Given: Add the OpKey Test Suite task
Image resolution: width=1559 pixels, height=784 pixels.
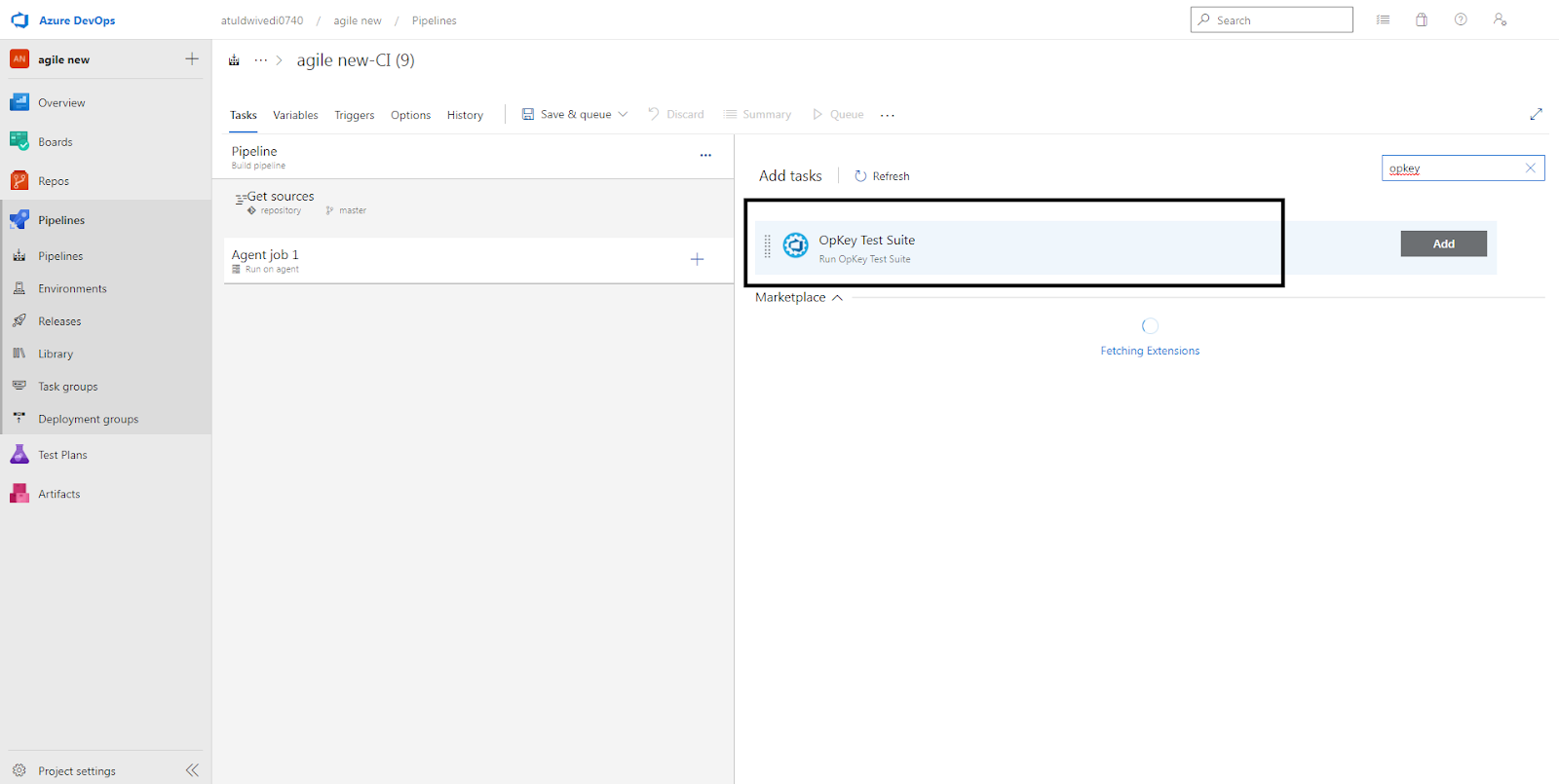Looking at the screenshot, I should 1443,243.
